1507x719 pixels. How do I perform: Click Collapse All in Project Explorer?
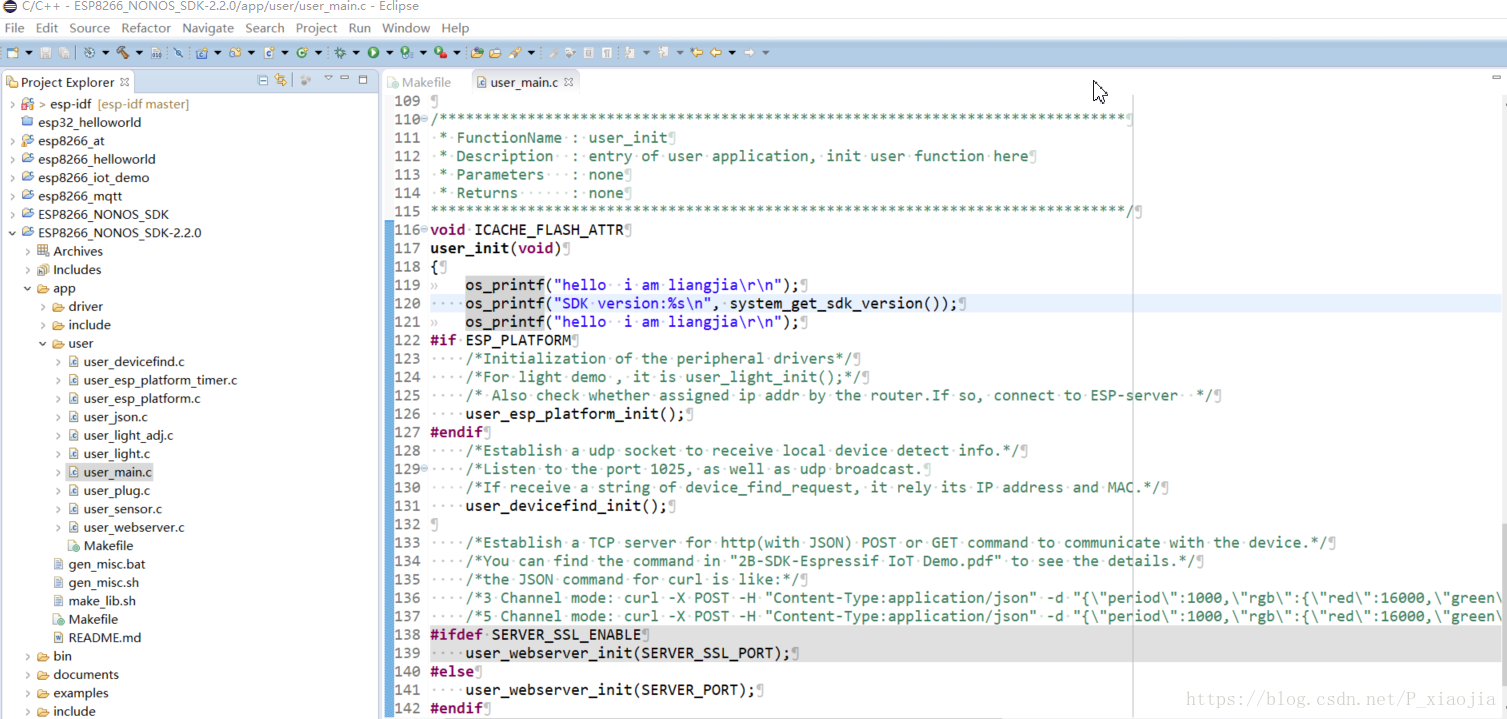[x=263, y=80]
